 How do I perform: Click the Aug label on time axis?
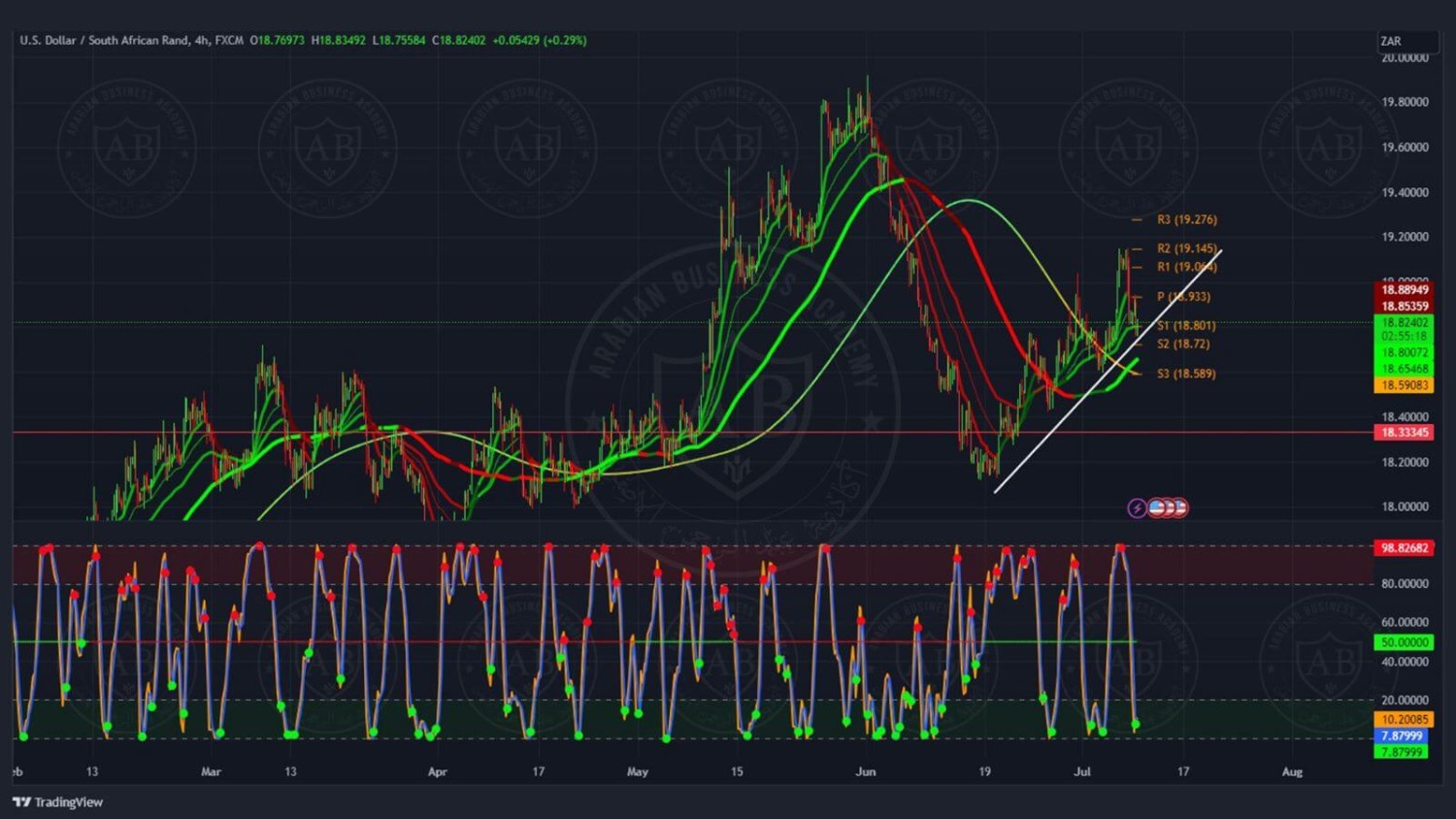click(x=1292, y=772)
